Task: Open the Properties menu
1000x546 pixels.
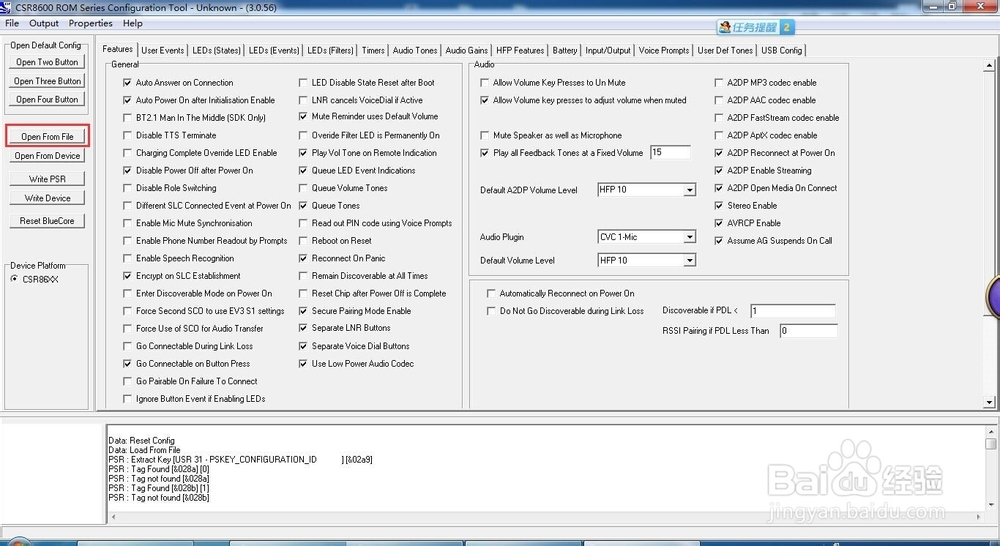Action: tap(91, 24)
